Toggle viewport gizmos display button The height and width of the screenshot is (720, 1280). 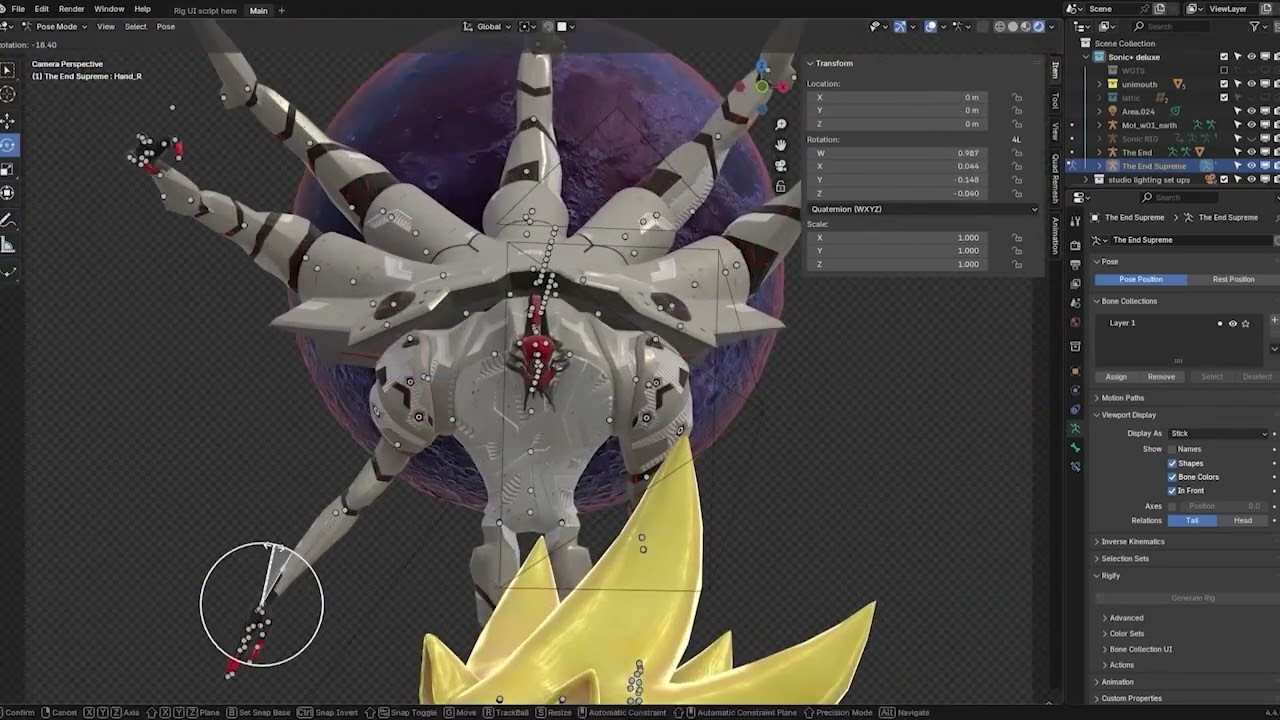900,27
